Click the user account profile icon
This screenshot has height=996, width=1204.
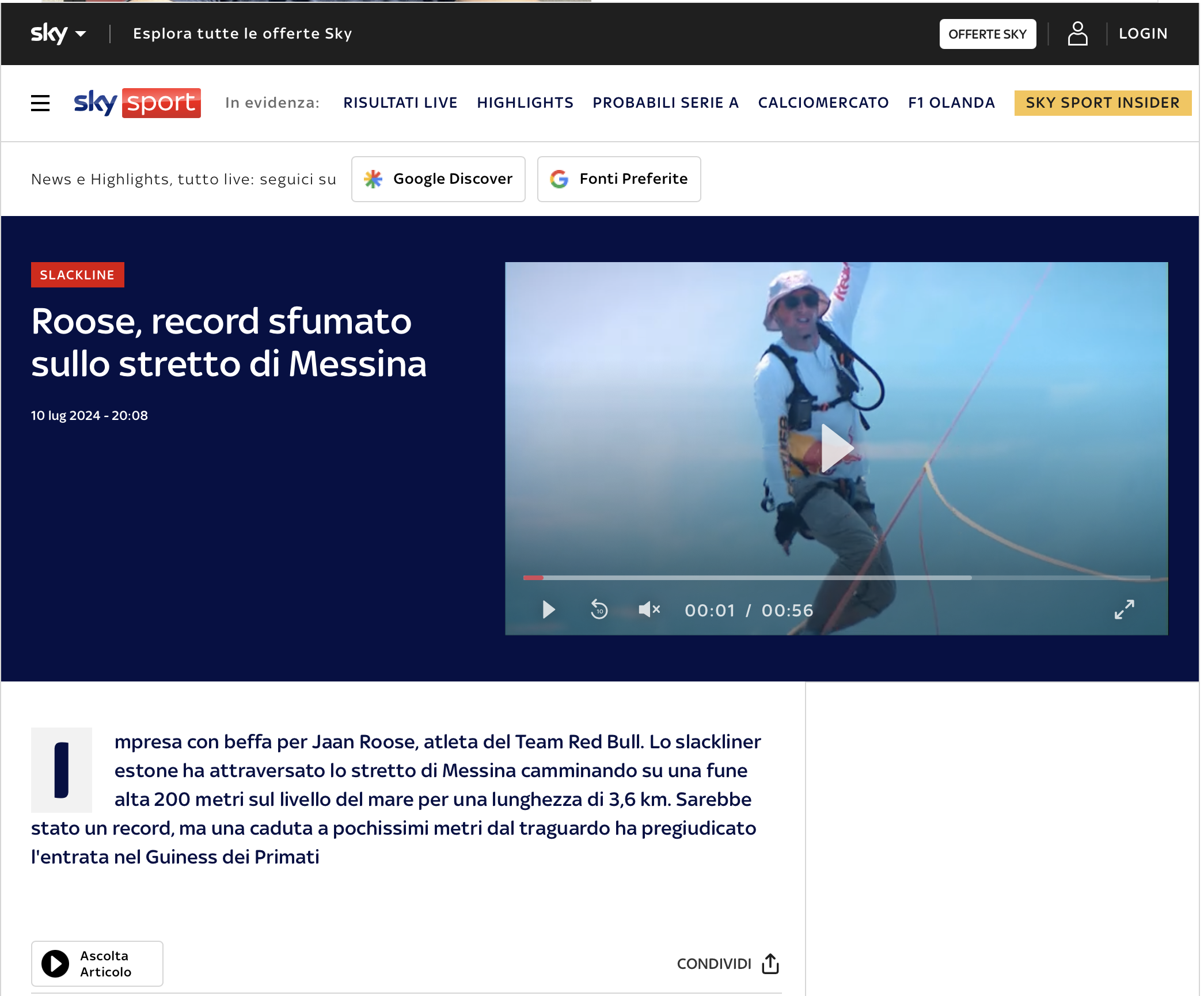(1077, 33)
